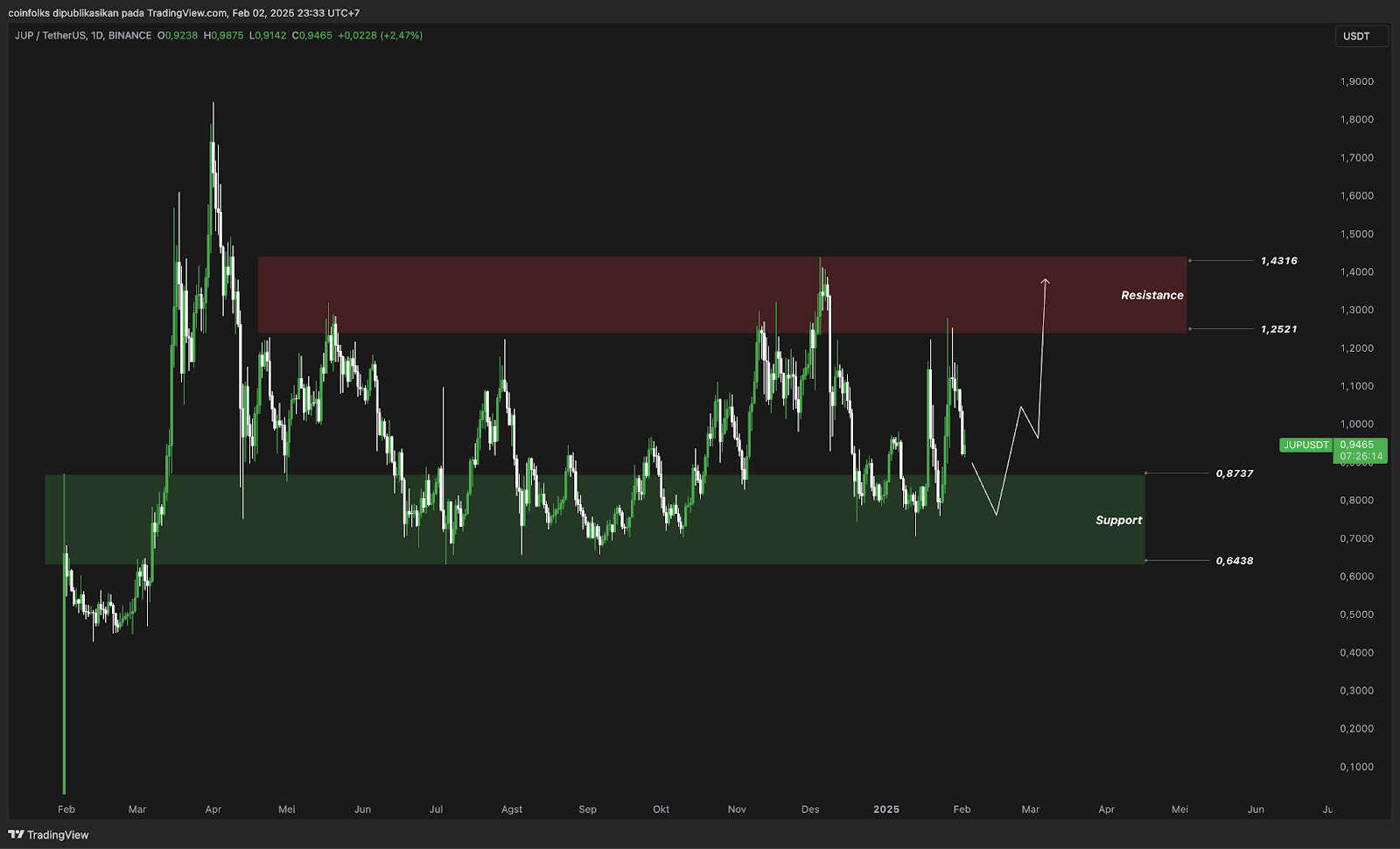1400x849 pixels.
Task: Click 1,3000 on the price axis
Action: pyautogui.click(x=1357, y=310)
